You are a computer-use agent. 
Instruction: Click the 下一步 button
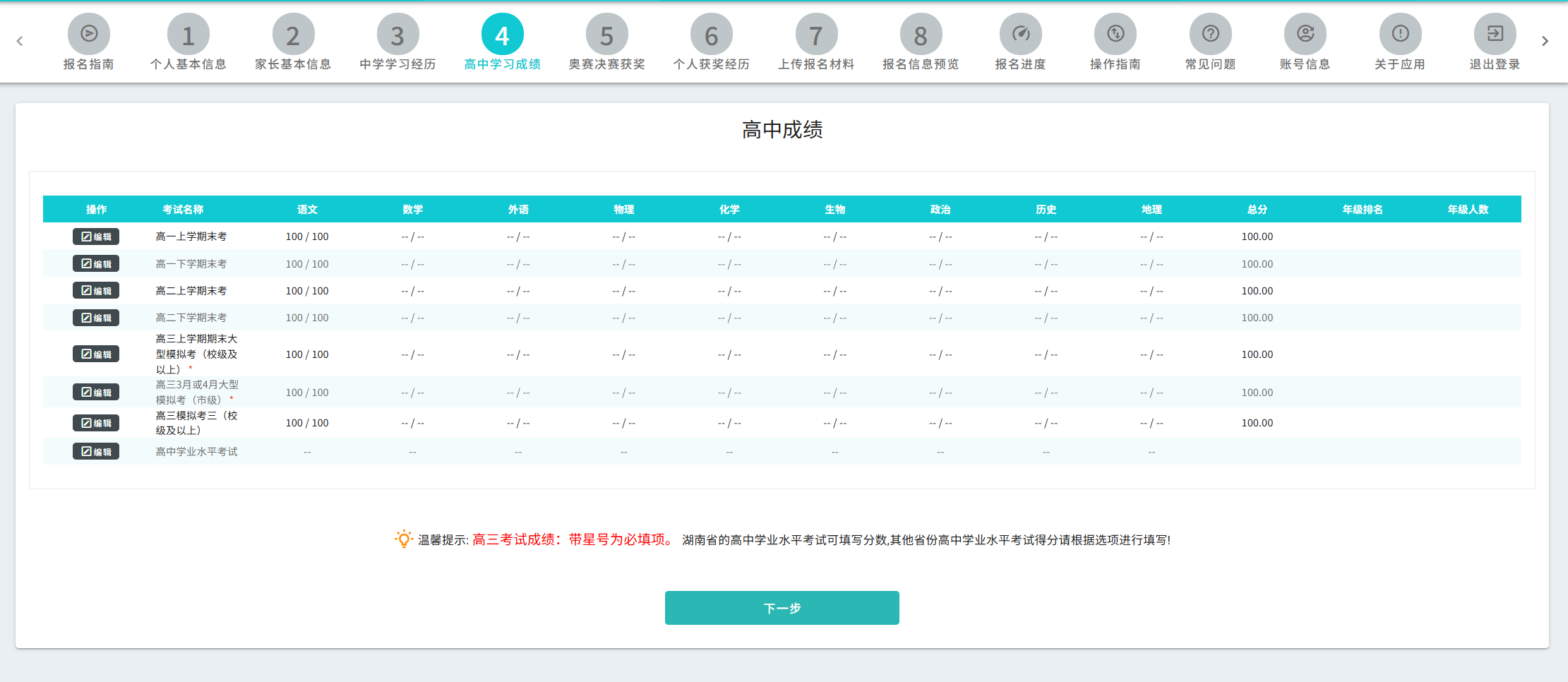pyautogui.click(x=782, y=608)
